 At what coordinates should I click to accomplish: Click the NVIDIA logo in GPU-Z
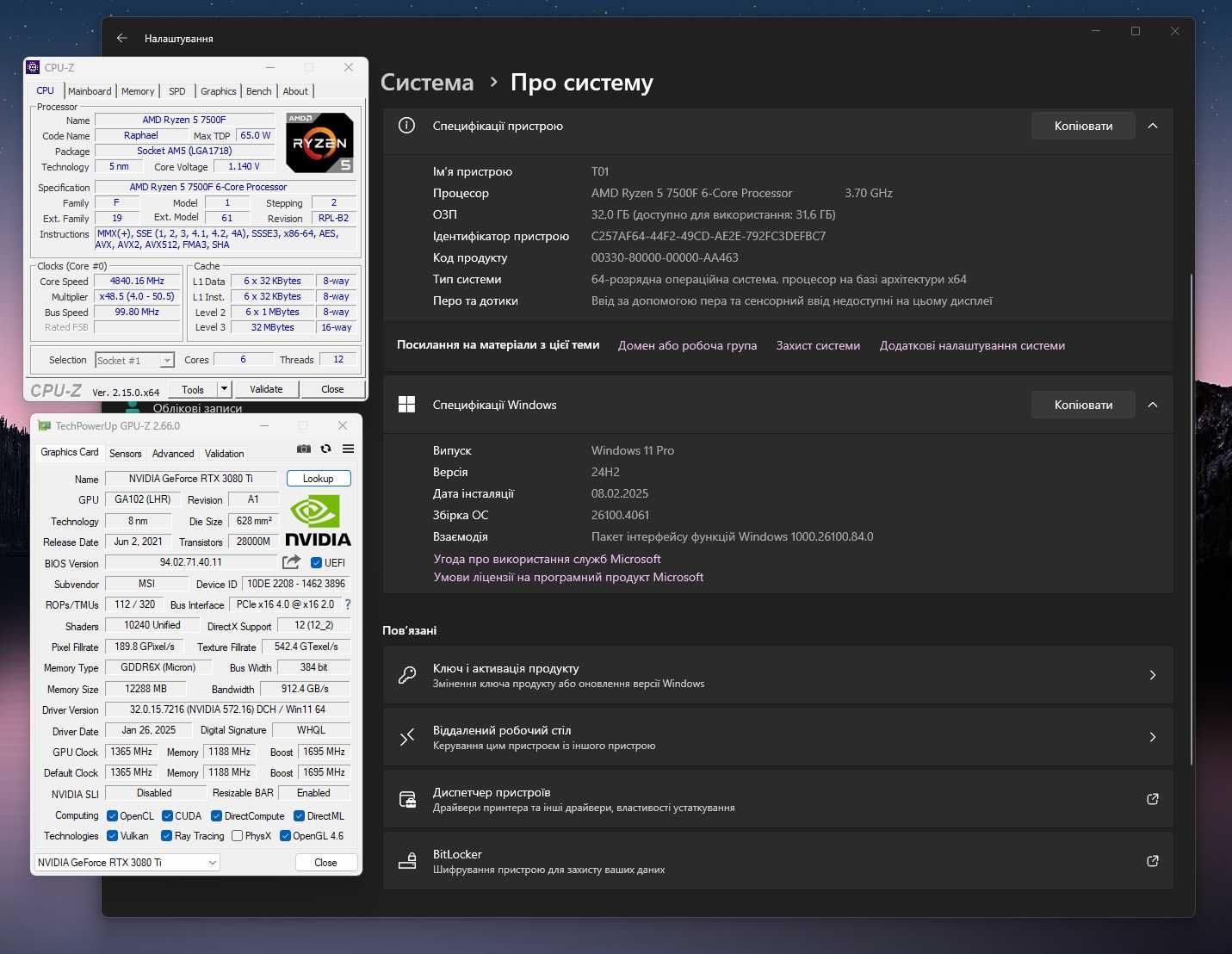click(x=318, y=520)
